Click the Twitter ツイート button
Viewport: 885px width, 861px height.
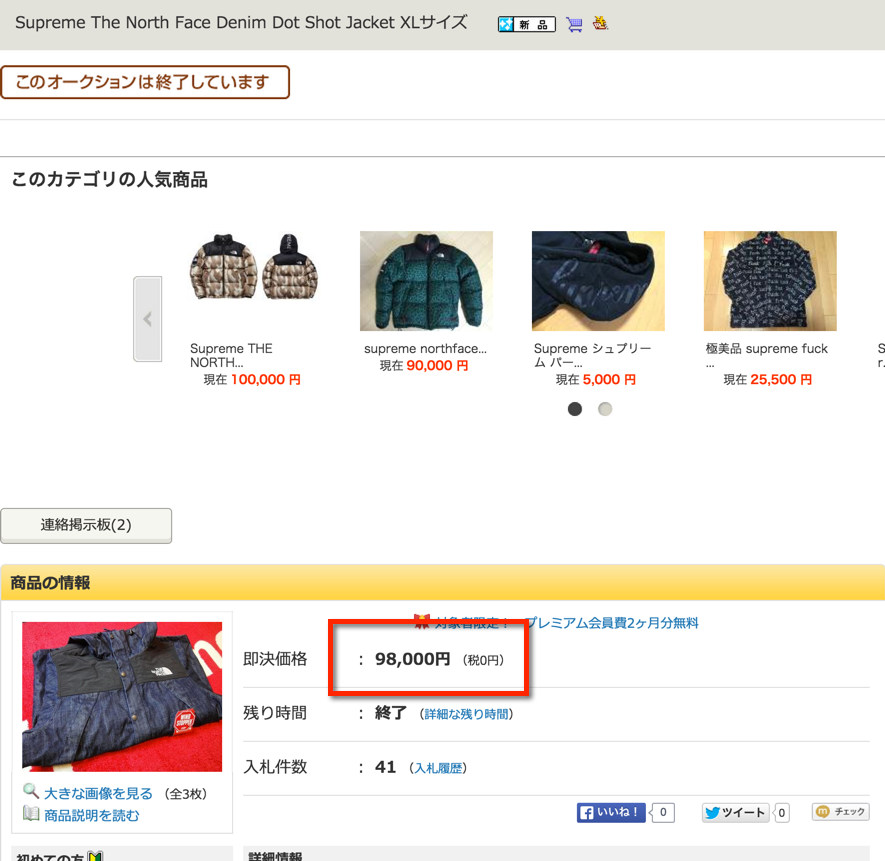point(735,812)
